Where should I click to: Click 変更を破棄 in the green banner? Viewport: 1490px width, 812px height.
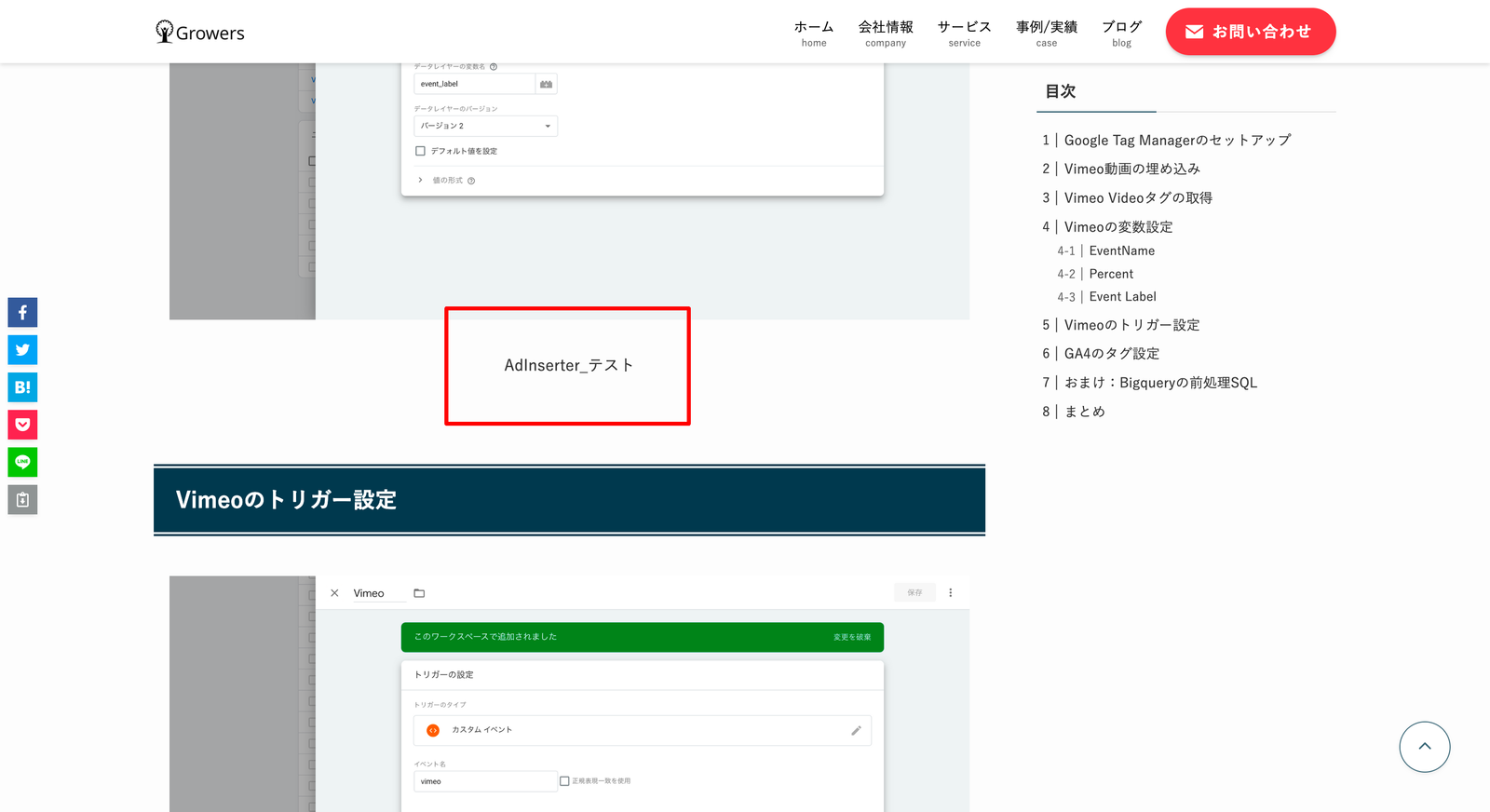click(x=852, y=637)
